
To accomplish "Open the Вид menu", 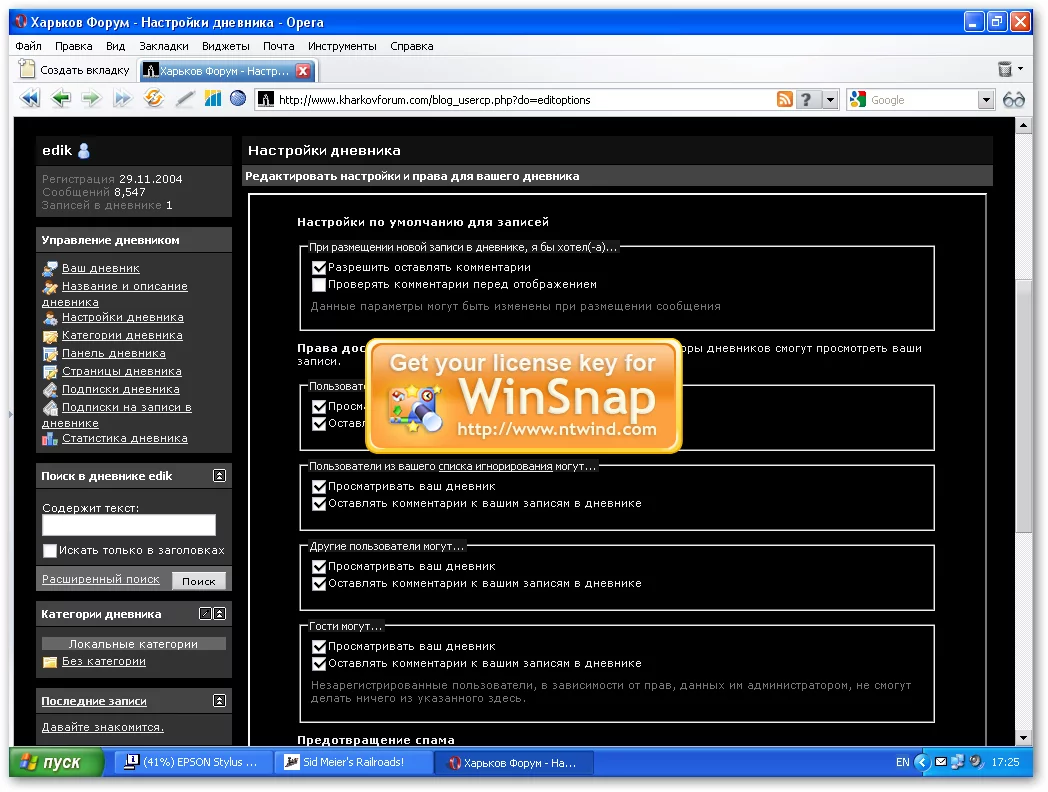I will pyautogui.click(x=115, y=46).
